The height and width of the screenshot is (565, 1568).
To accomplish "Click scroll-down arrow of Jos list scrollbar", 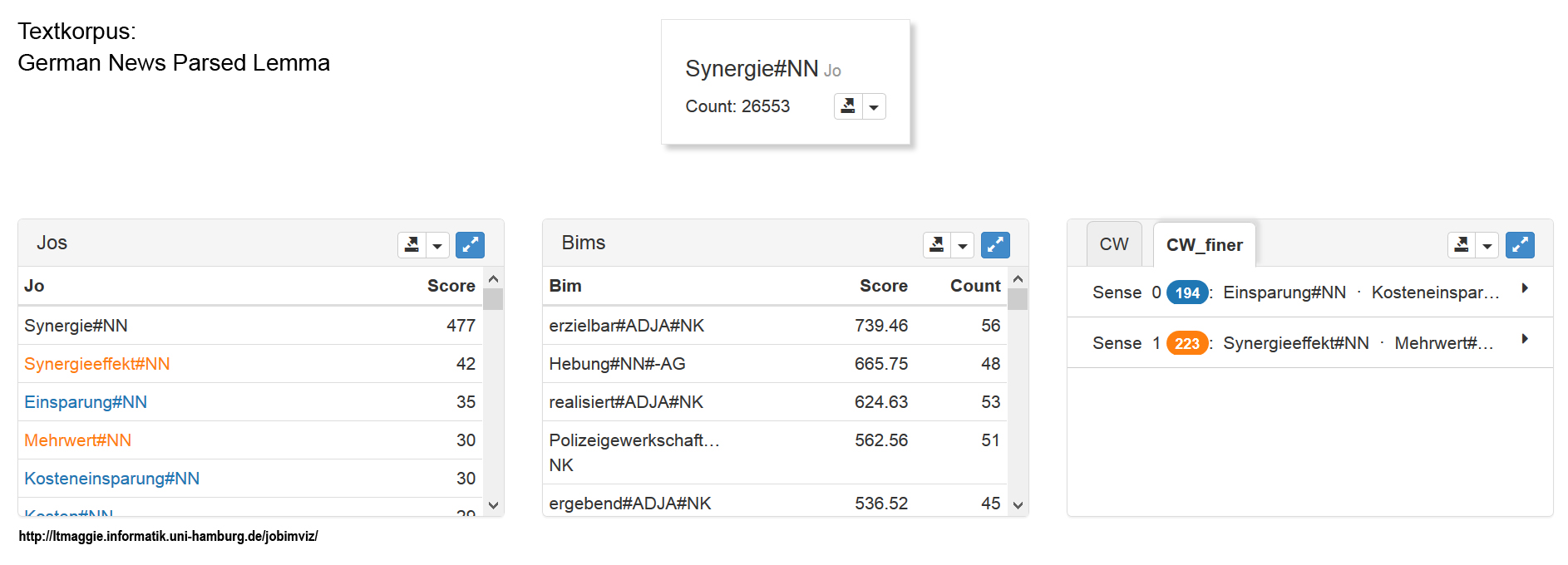I will [x=493, y=505].
